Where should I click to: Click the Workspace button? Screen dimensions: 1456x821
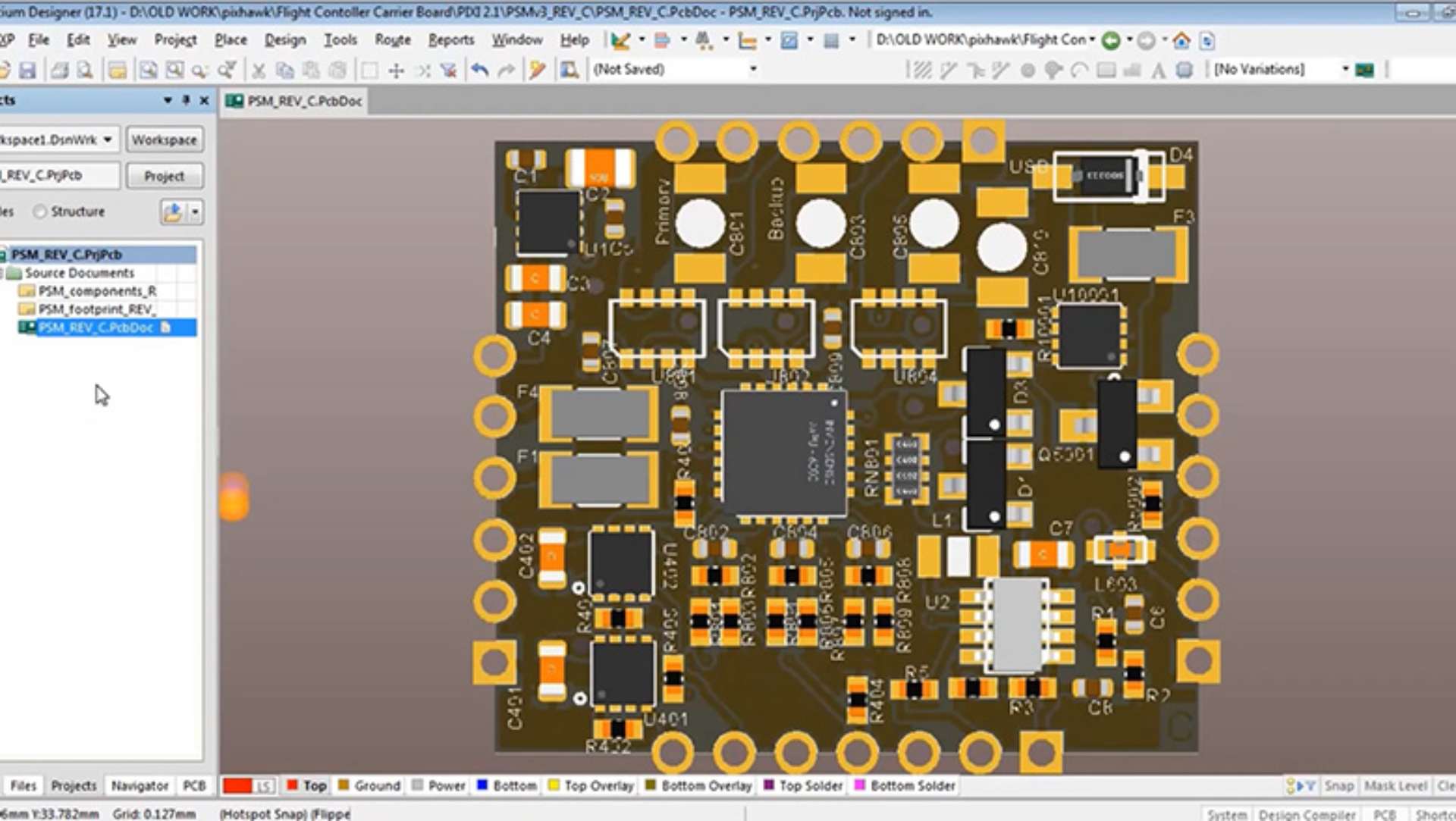(x=165, y=139)
